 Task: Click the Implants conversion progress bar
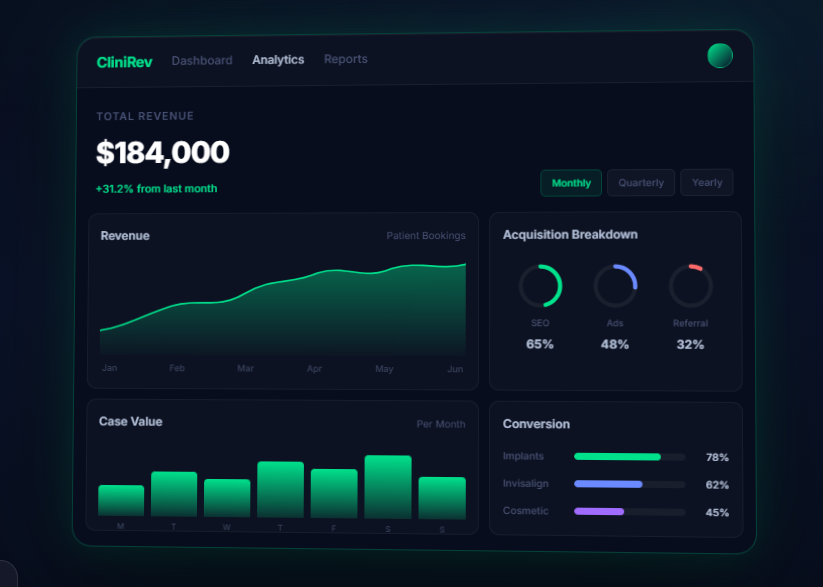point(629,457)
